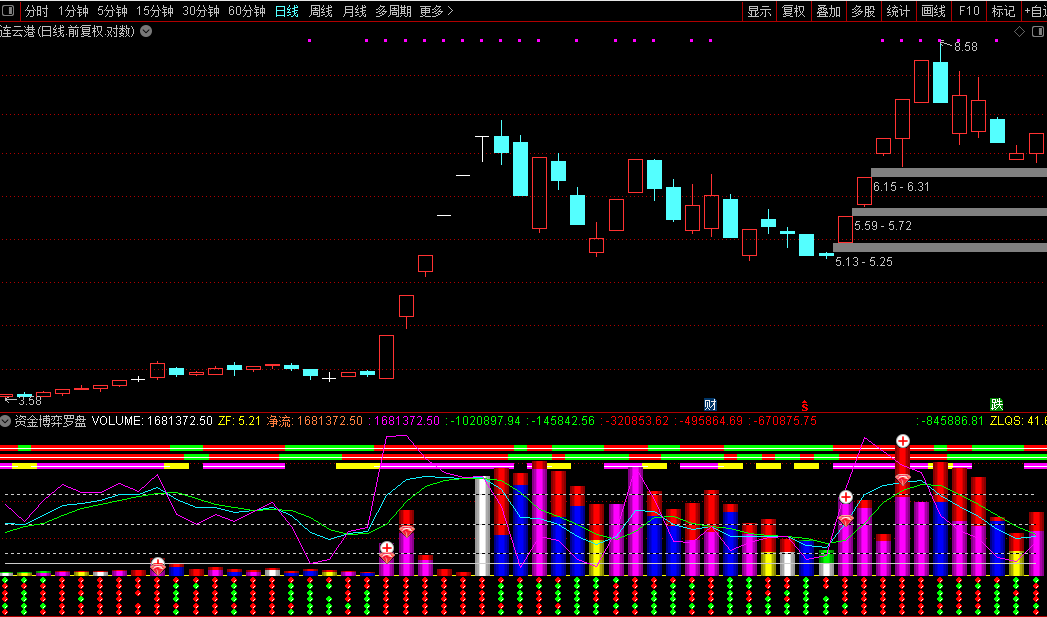Click the 8.58 high price label

[x=966, y=47]
